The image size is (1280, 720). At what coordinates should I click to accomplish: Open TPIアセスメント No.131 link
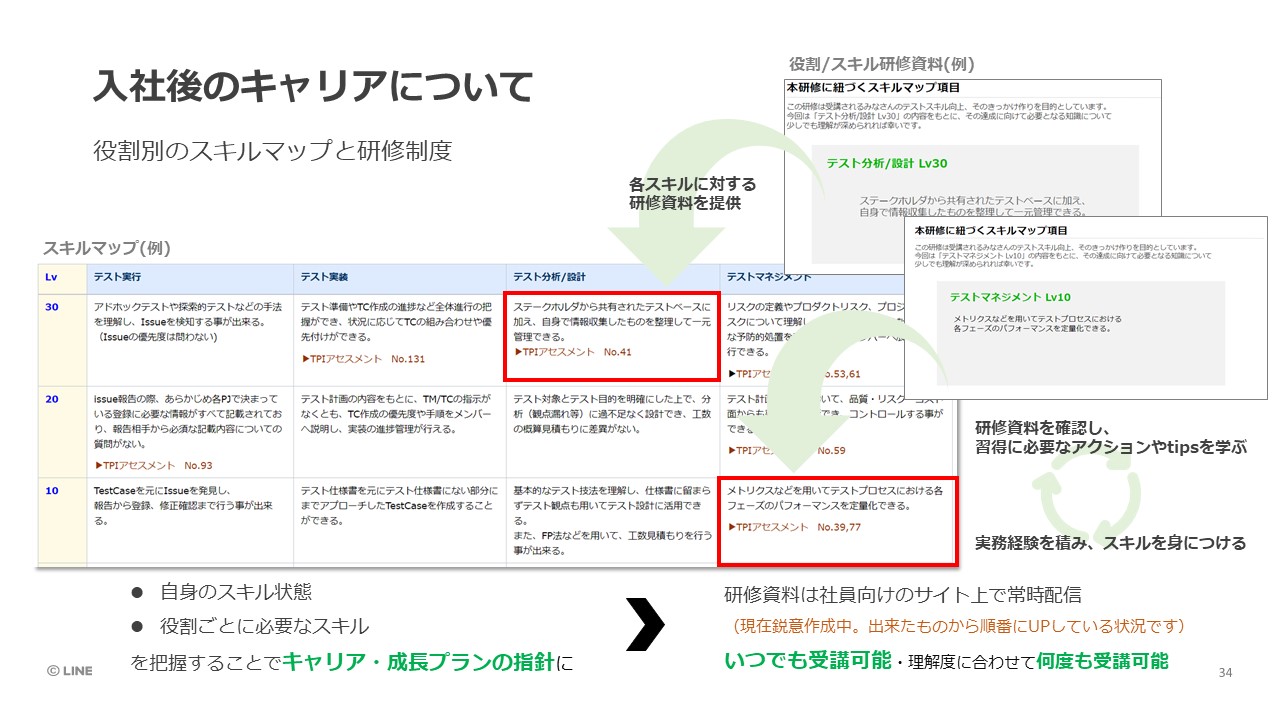click(x=363, y=358)
